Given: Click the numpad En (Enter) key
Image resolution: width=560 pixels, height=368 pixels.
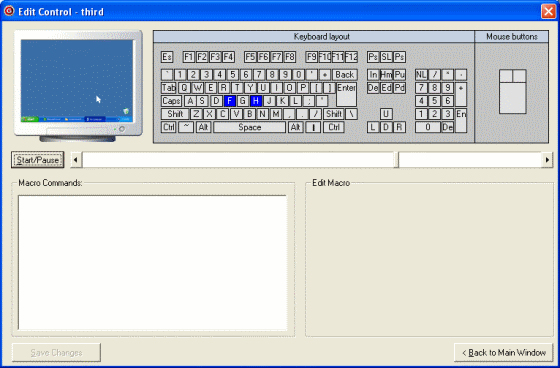Looking at the screenshot, I should click(x=461, y=121).
